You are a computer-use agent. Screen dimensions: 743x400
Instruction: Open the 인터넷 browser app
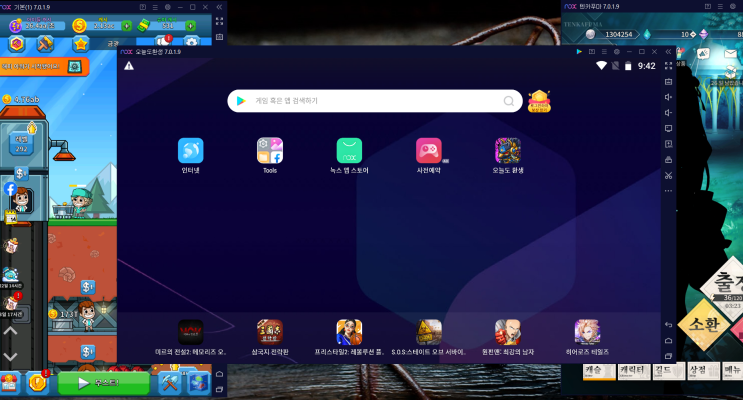[x=190, y=151]
